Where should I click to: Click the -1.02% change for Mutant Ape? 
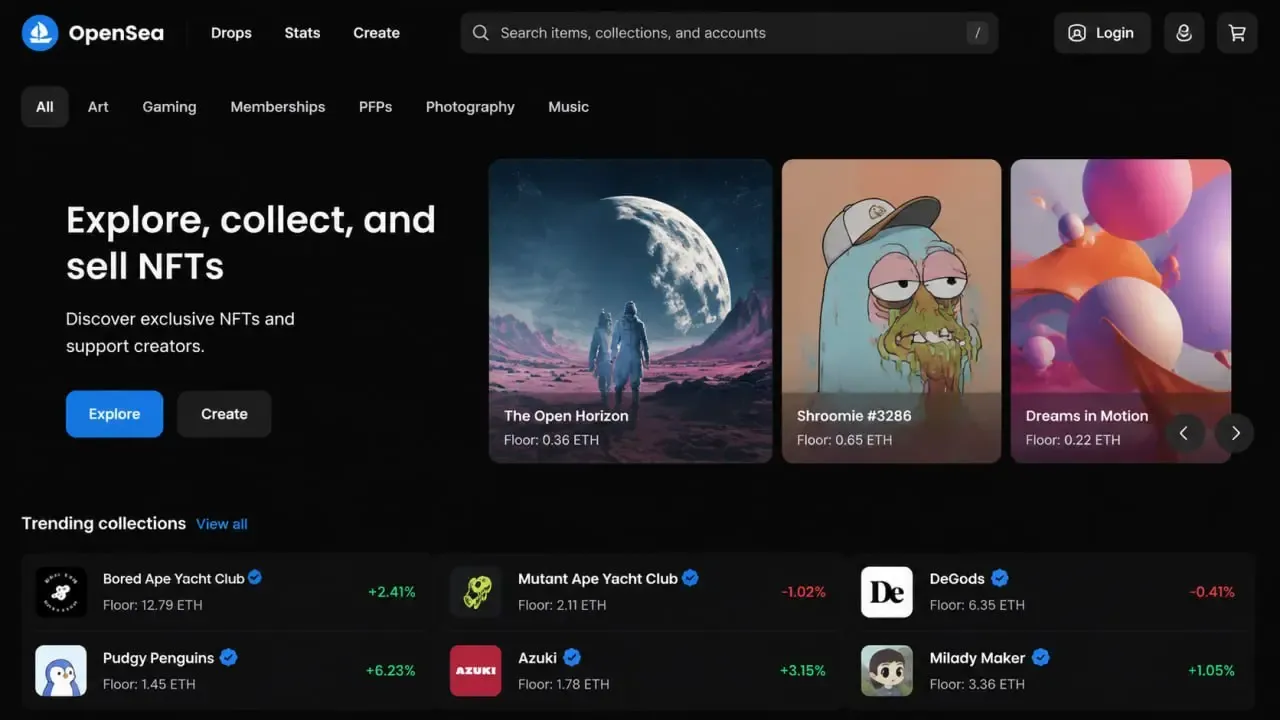(x=804, y=592)
